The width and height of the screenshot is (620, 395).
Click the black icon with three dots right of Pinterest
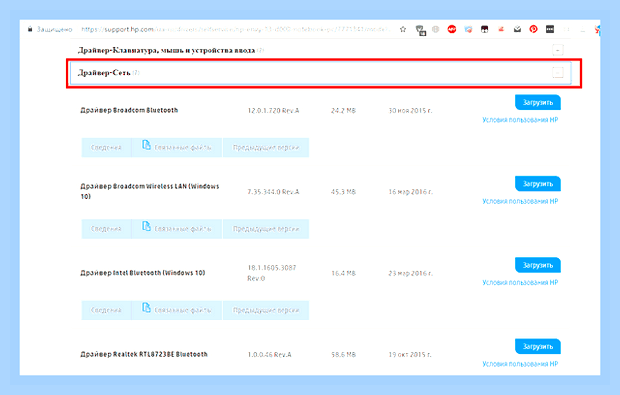point(550,29)
